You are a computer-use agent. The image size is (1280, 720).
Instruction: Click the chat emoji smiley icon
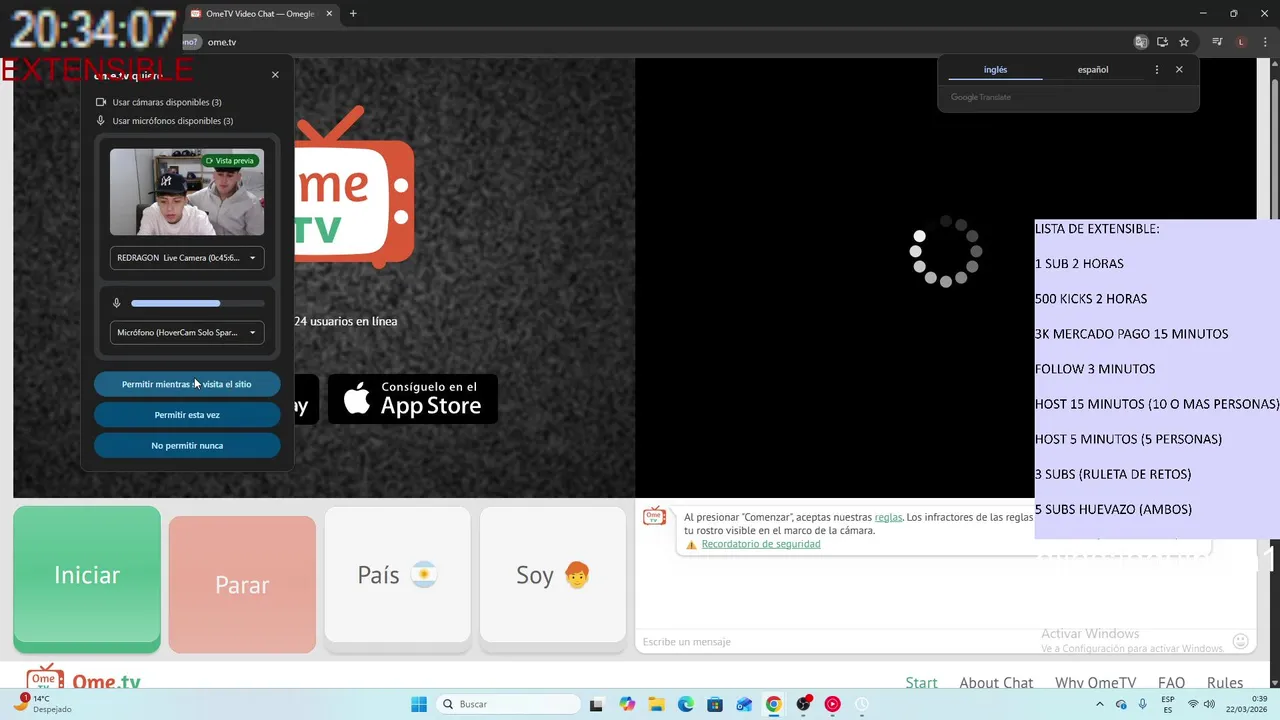[1240, 641]
